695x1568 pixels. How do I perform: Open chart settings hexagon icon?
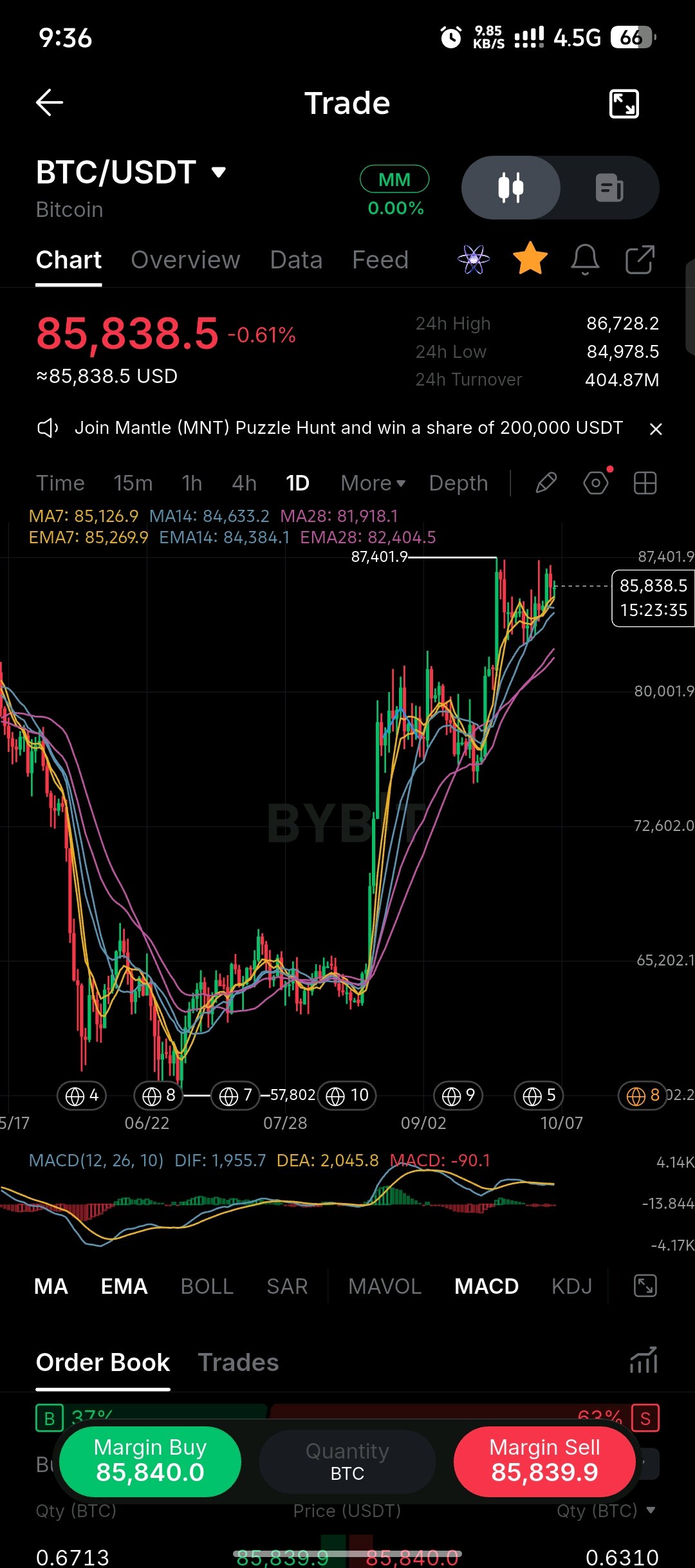pyautogui.click(x=596, y=483)
